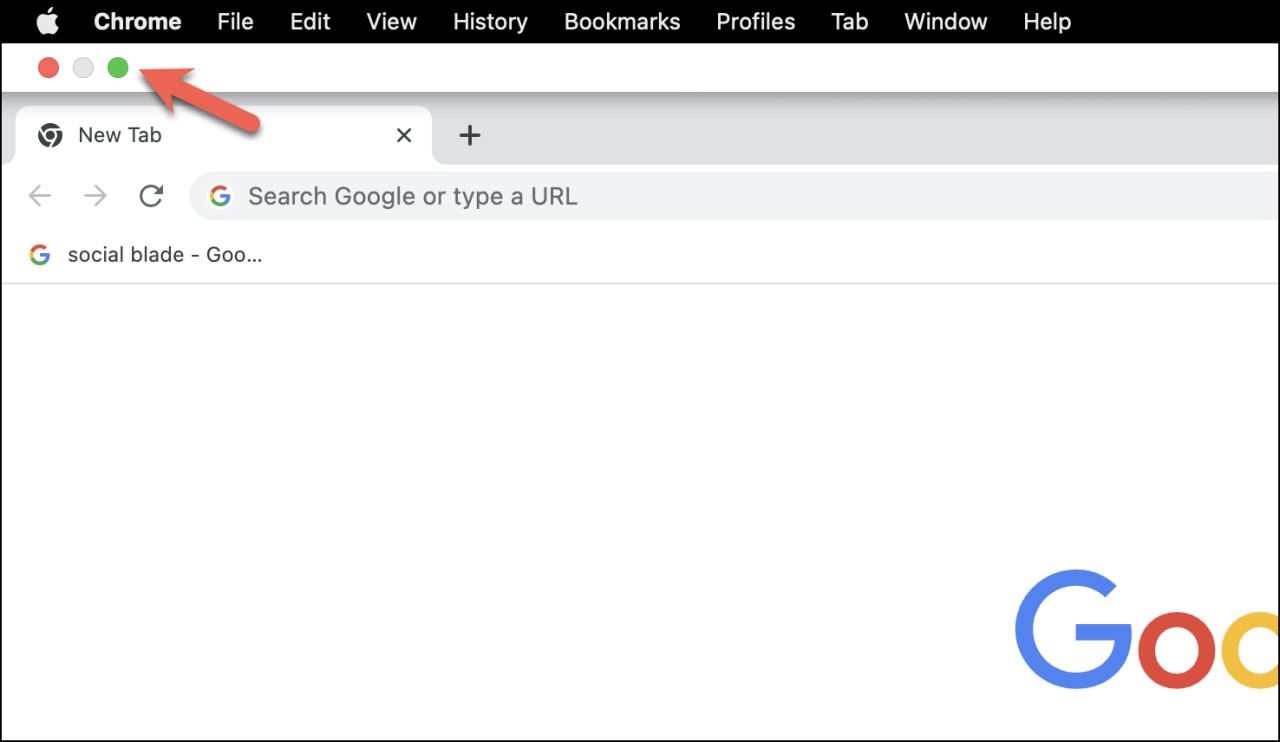
Task: Open the Apple menu
Action: coord(48,21)
